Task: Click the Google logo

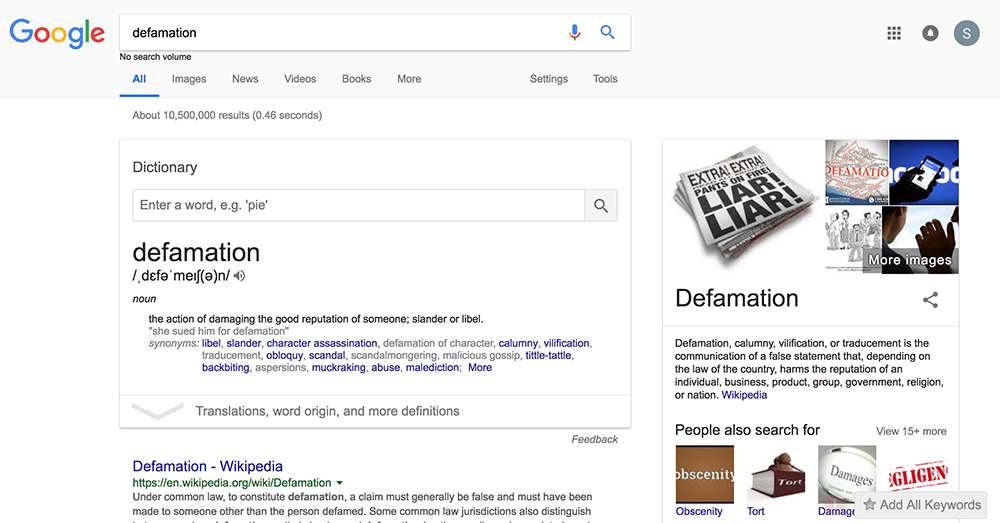Action: pos(57,33)
